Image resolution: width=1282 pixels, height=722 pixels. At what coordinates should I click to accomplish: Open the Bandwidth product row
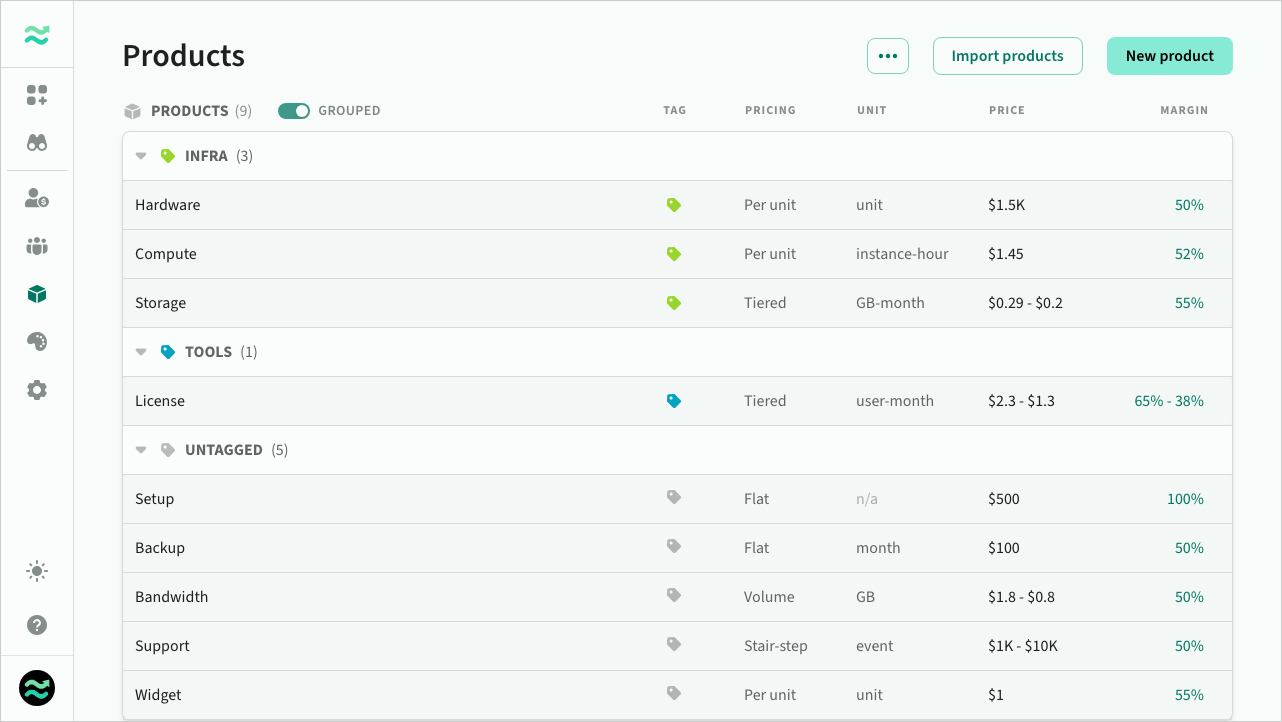pos(677,597)
